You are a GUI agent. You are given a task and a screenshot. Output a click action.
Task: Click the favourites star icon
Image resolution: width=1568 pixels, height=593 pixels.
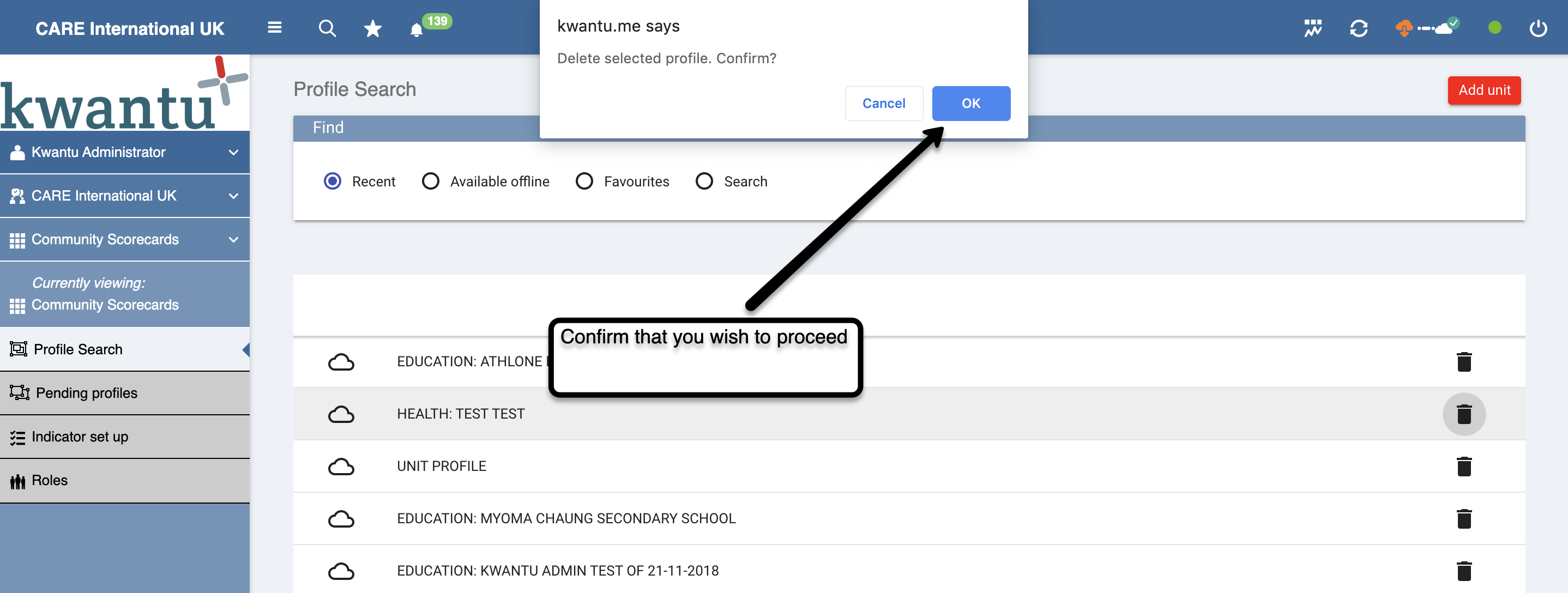tap(372, 28)
